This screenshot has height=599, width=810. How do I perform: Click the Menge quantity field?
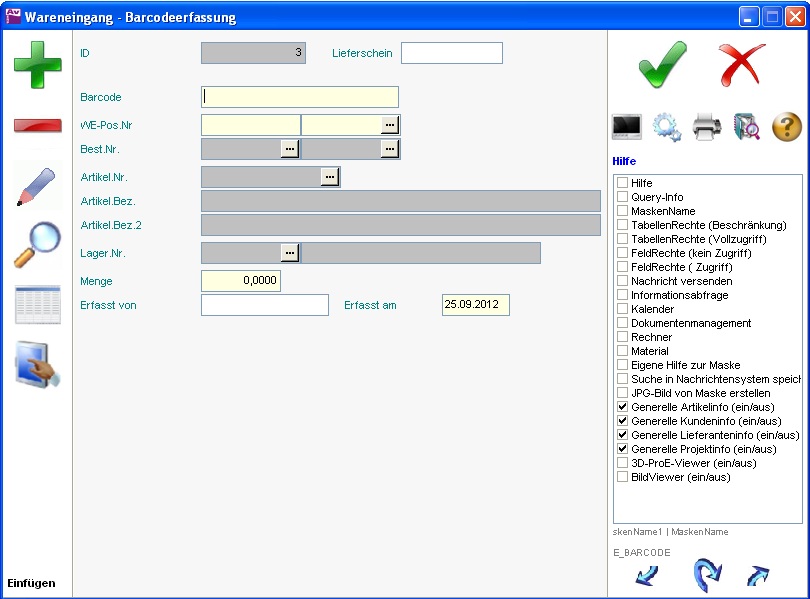[x=241, y=281]
